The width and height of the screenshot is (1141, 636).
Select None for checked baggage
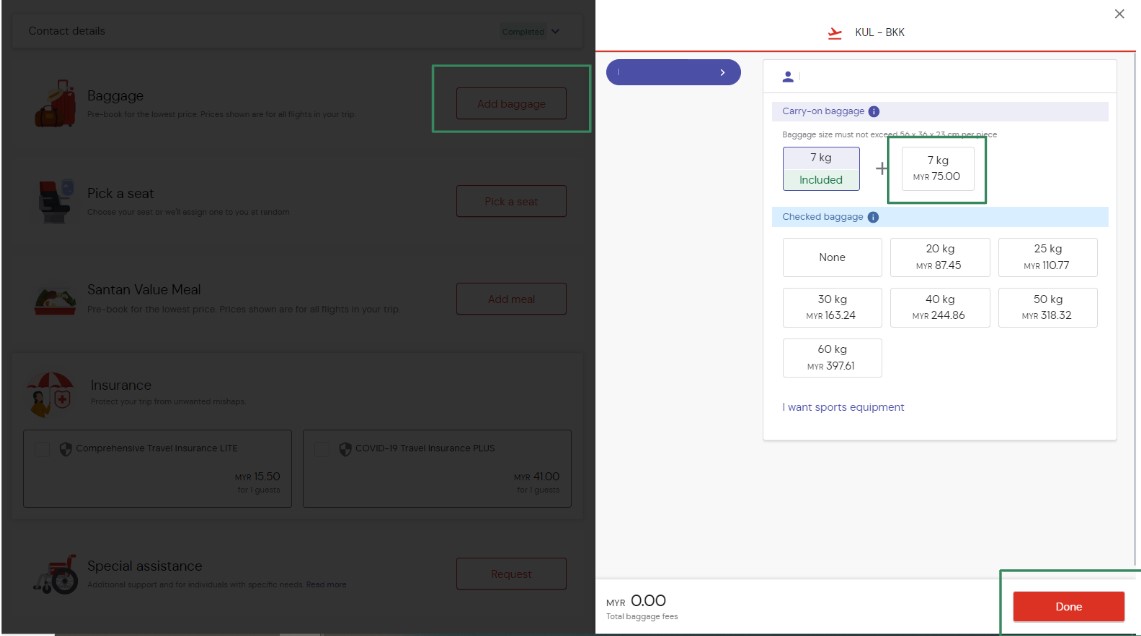[832, 257]
